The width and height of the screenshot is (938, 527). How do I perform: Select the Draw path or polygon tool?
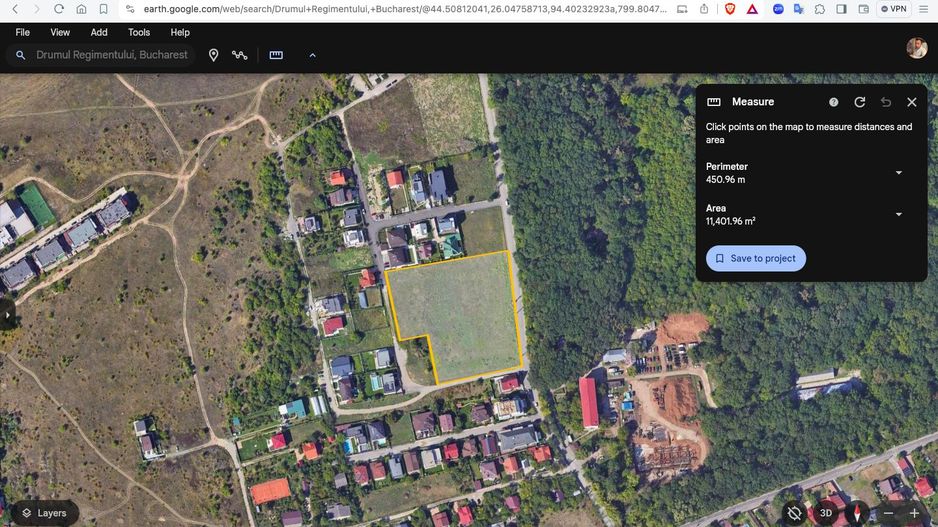coord(240,55)
